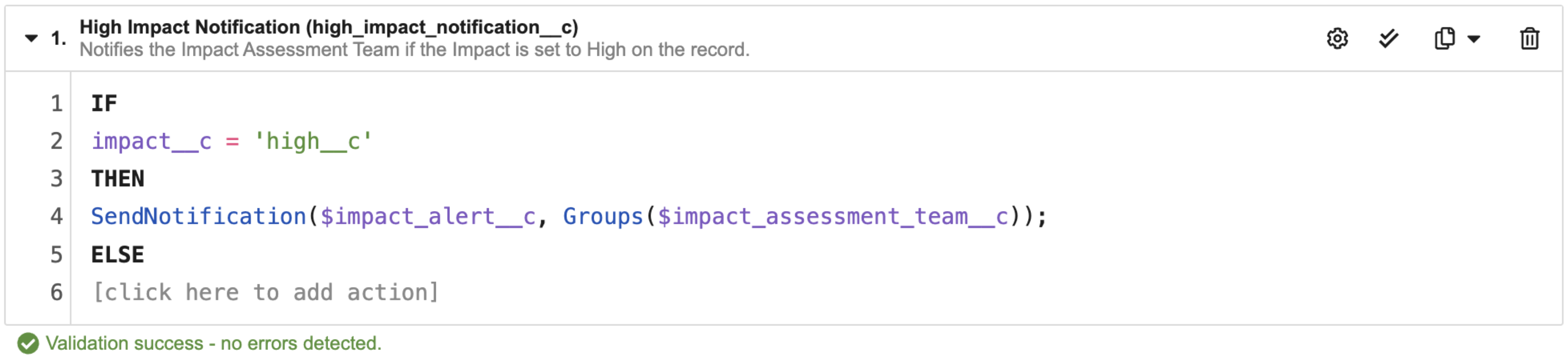
Task: Click here to add action placeholder
Action: [x=265, y=292]
